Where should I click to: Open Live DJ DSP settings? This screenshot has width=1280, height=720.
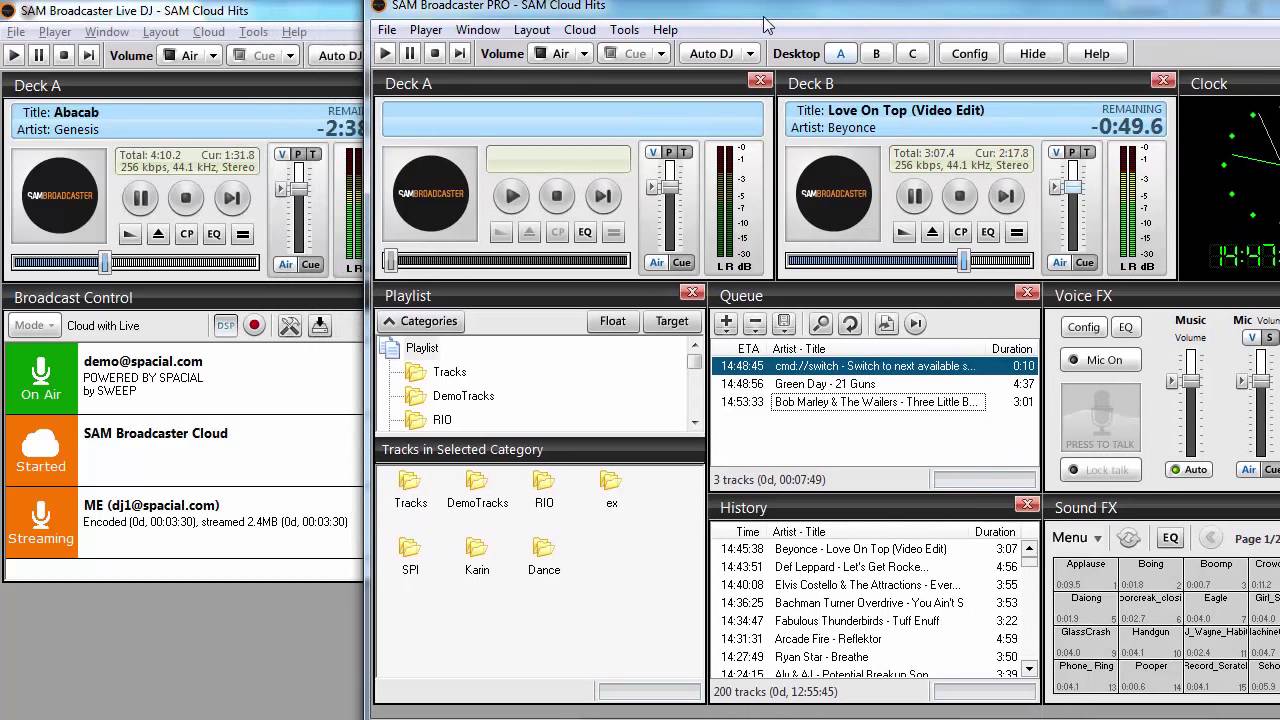click(225, 325)
